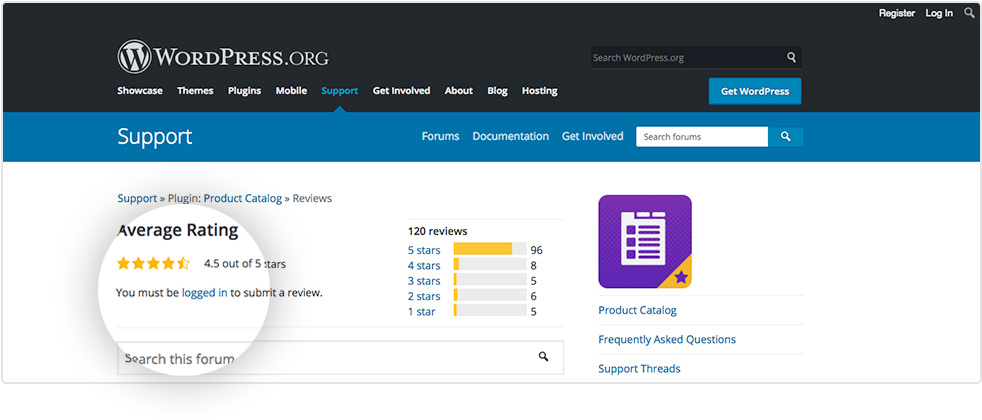Click the Average Rating heading
This screenshot has height=420, width=982.
tap(178, 230)
